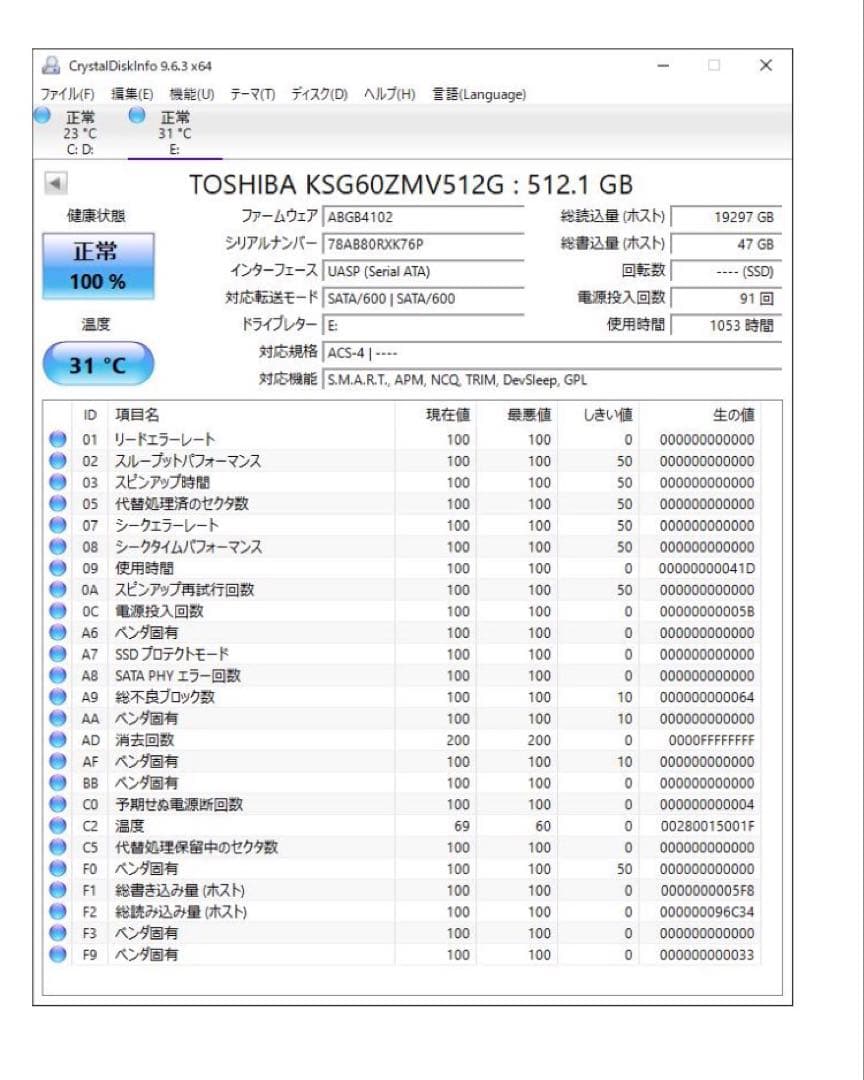The image size is (864, 1080).
Task: Click raw value 000000000064
Action: click(706, 697)
